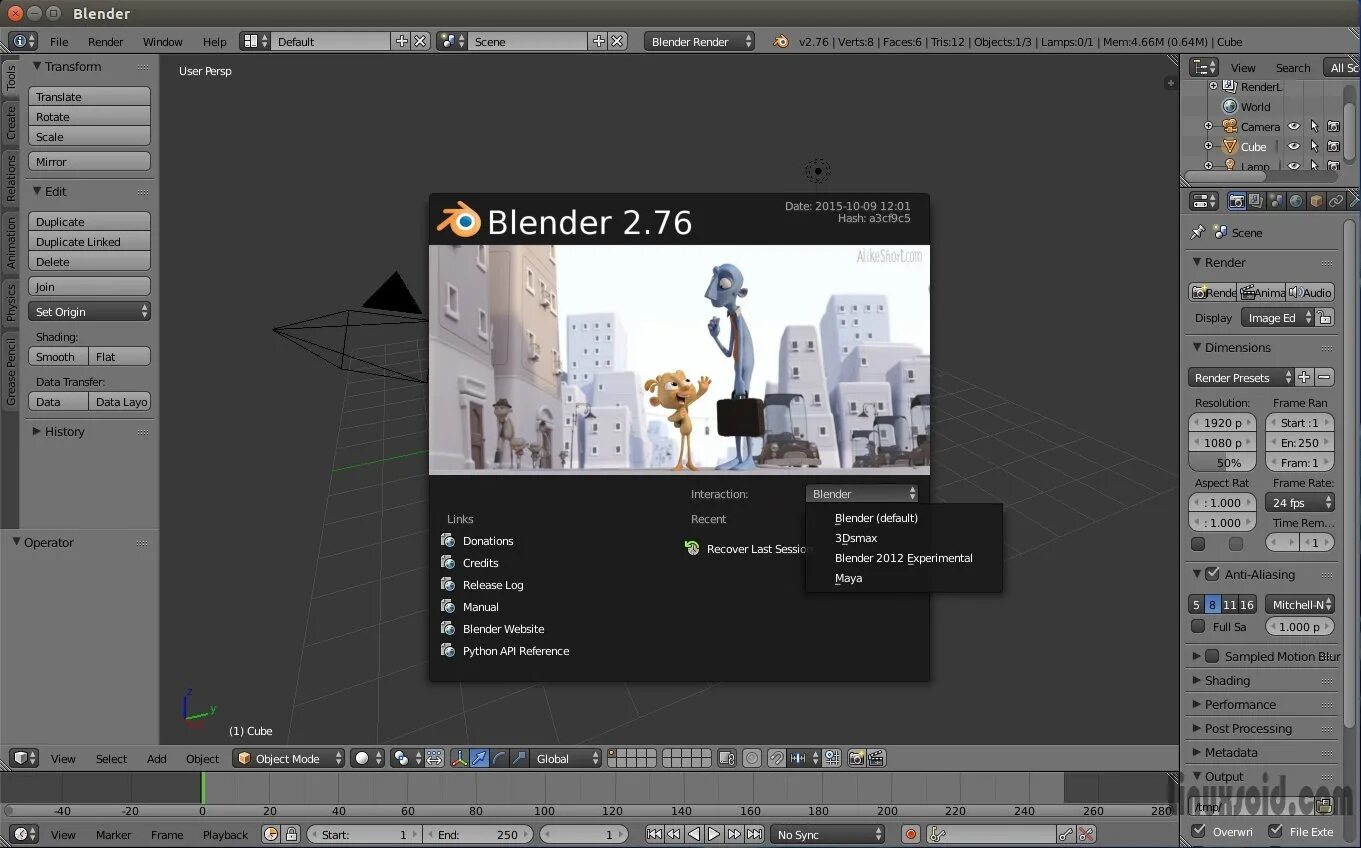
Task: Open the Global orientation dropdown
Action: tap(566, 758)
